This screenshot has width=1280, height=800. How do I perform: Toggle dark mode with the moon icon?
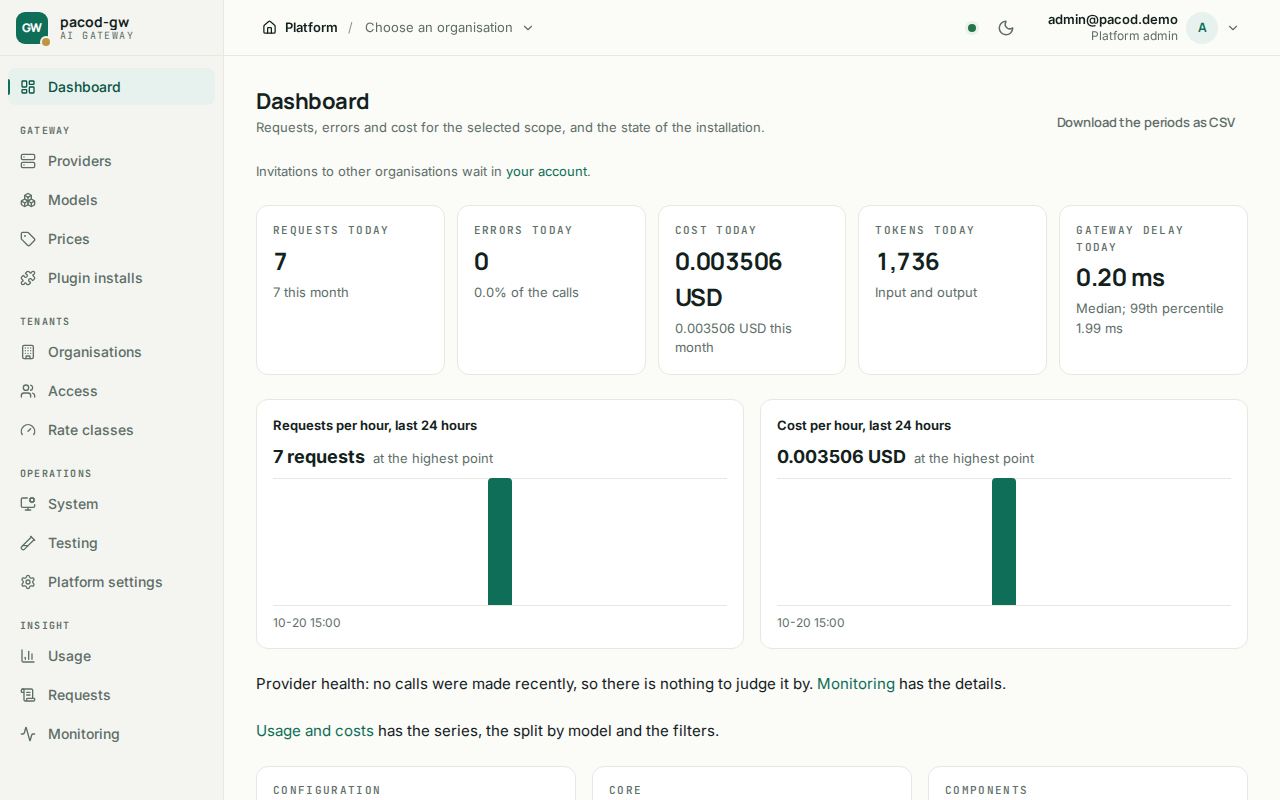coord(1006,28)
